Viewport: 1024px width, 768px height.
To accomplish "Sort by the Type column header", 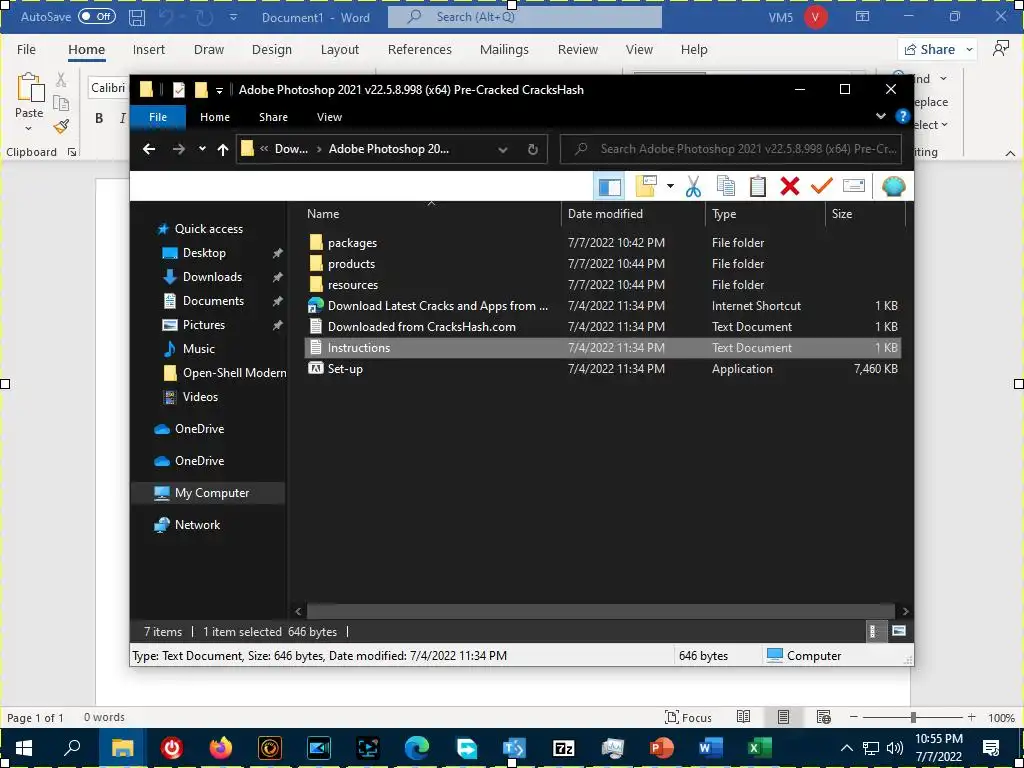I will click(x=724, y=214).
